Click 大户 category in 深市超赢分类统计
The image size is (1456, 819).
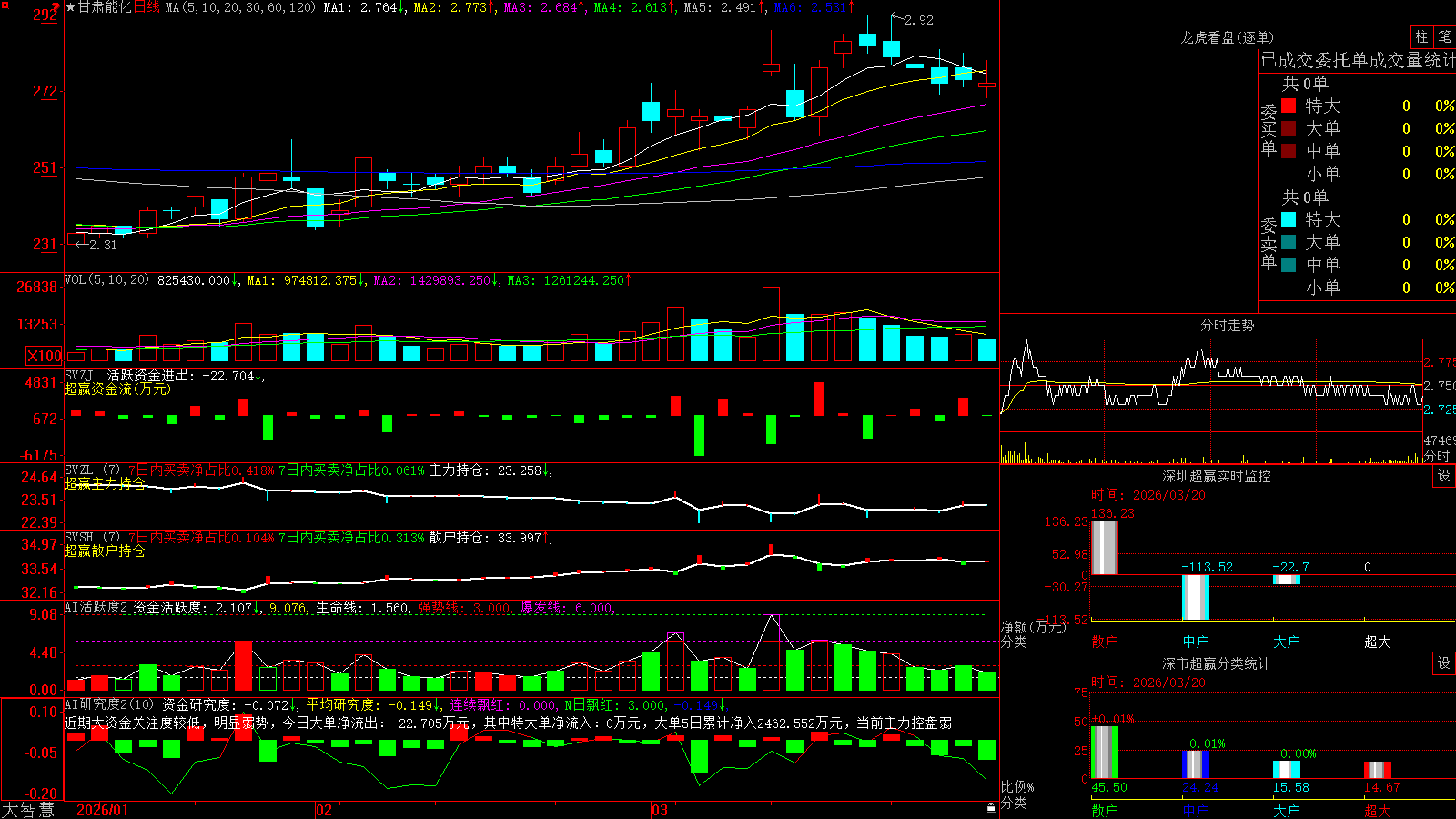tap(1287, 810)
